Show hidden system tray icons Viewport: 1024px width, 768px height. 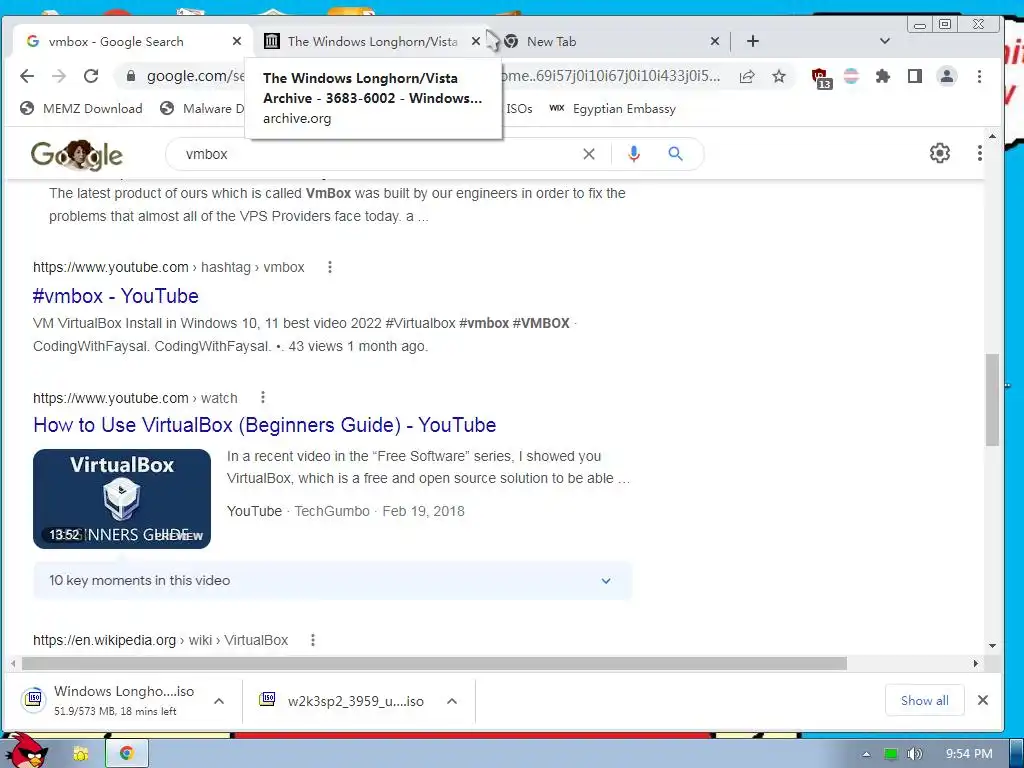click(x=866, y=754)
